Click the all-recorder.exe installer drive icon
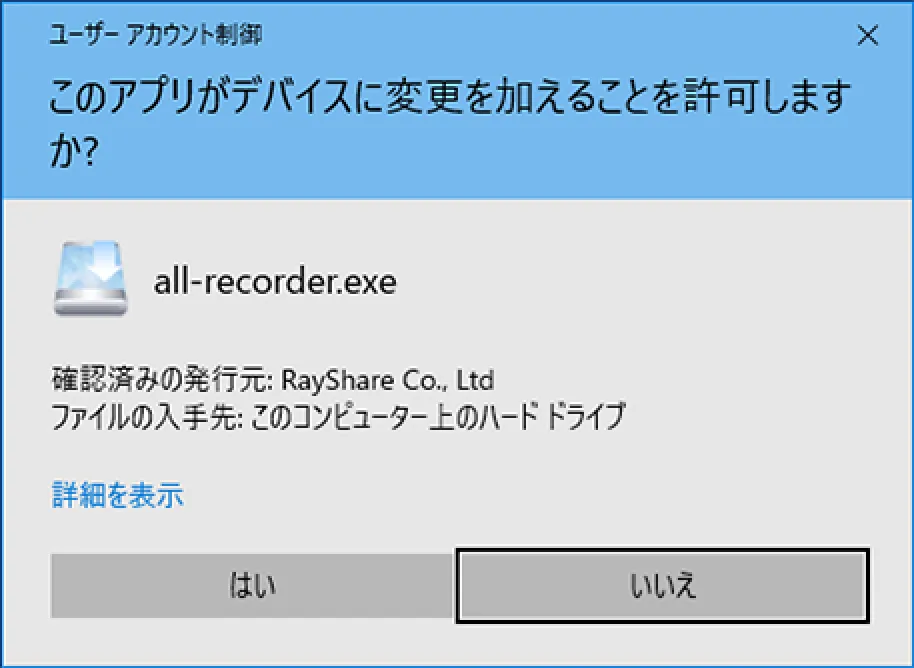Viewport: 914px width, 668px height. [x=91, y=279]
